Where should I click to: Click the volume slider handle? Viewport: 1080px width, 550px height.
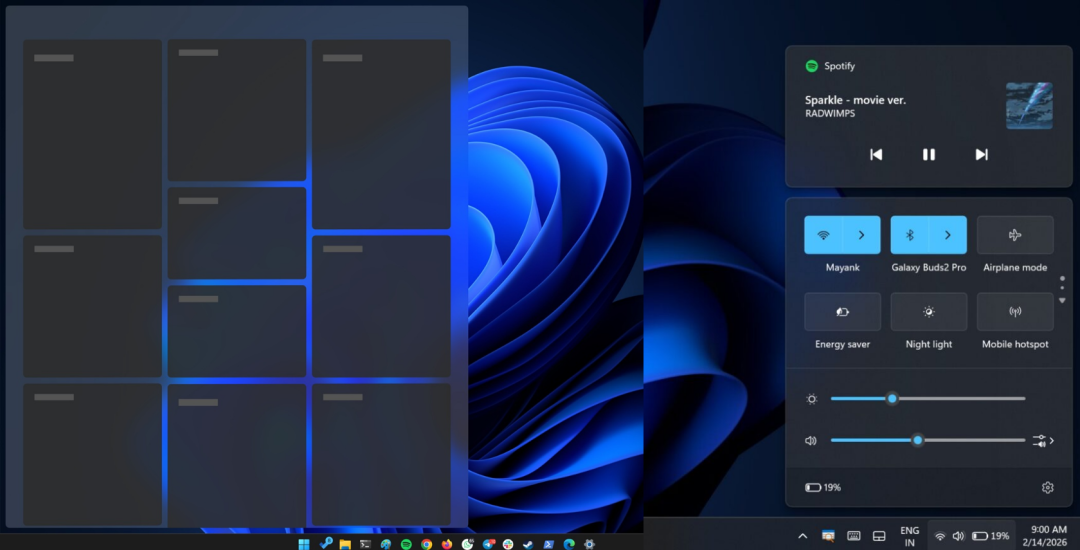pos(917,440)
